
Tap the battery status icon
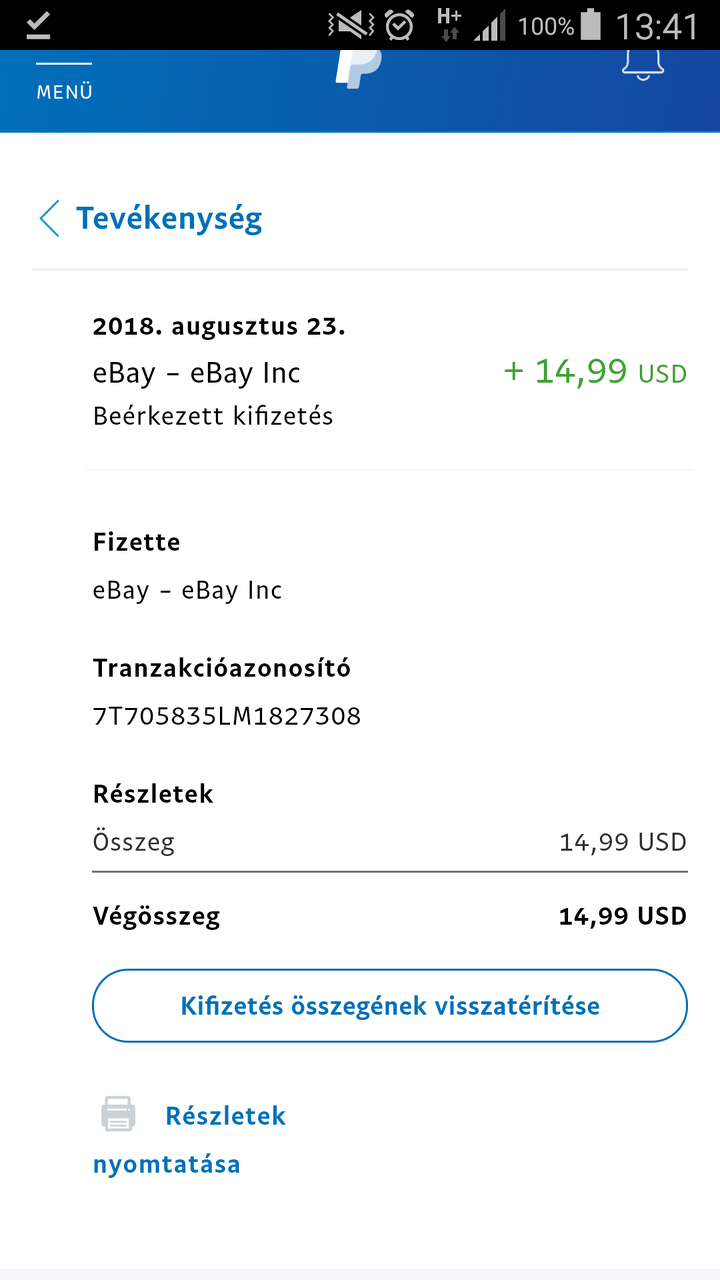(x=591, y=25)
